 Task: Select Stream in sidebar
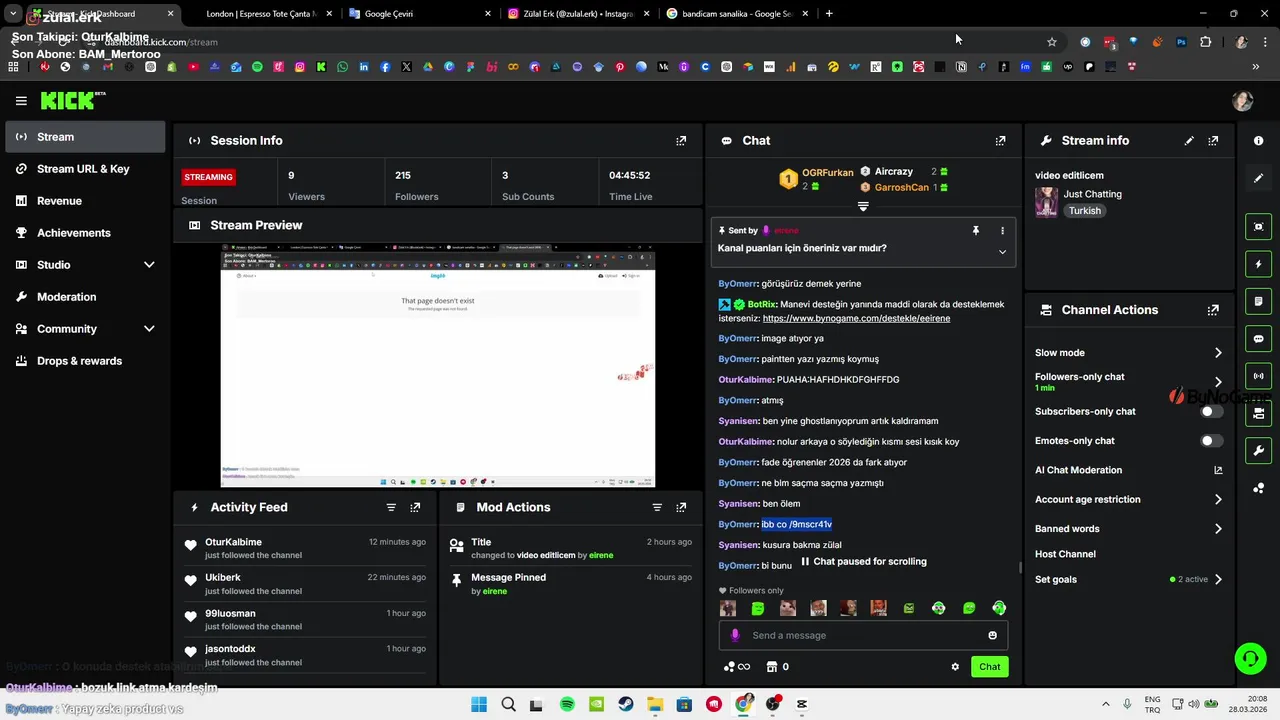click(85, 137)
